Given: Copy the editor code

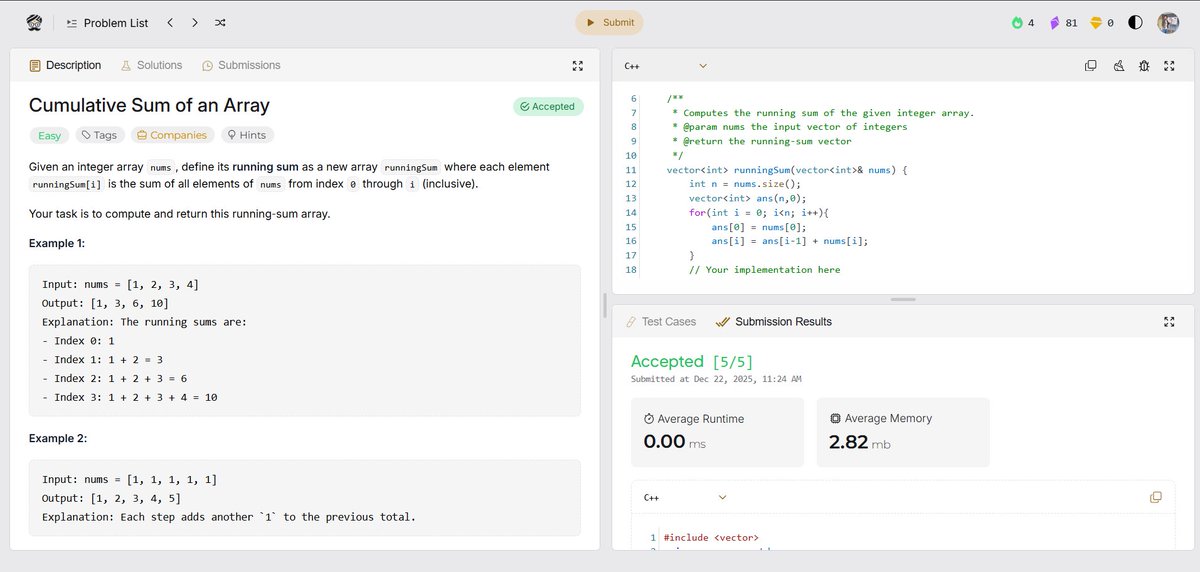Looking at the screenshot, I should (x=1091, y=66).
